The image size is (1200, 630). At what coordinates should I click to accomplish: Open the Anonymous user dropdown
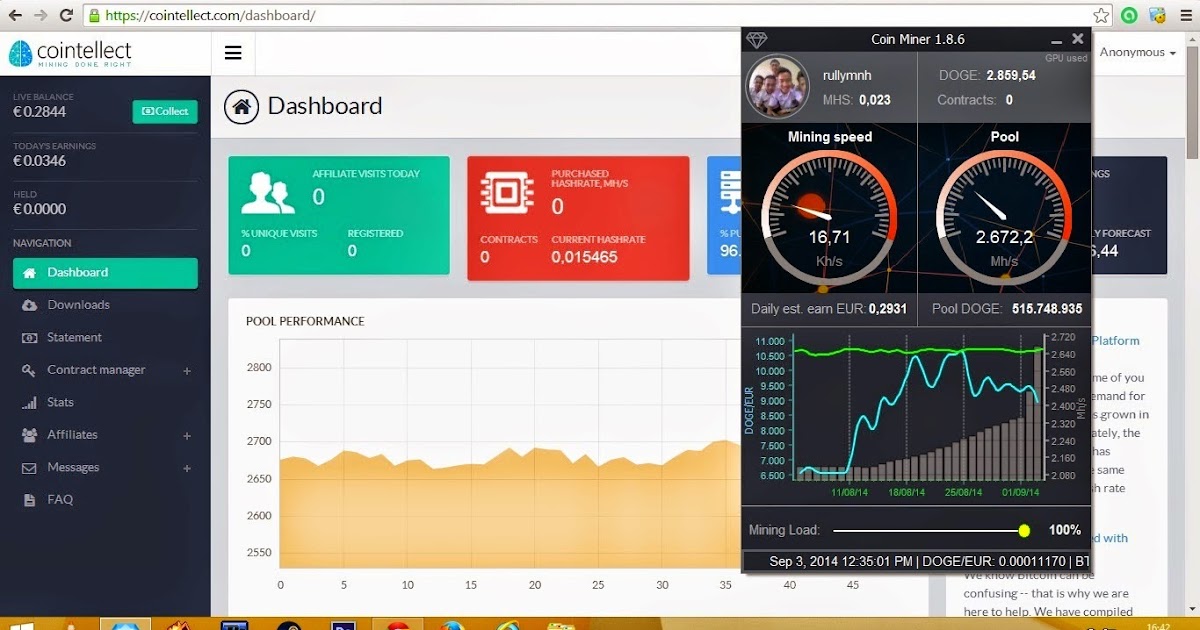pyautogui.click(x=1138, y=52)
